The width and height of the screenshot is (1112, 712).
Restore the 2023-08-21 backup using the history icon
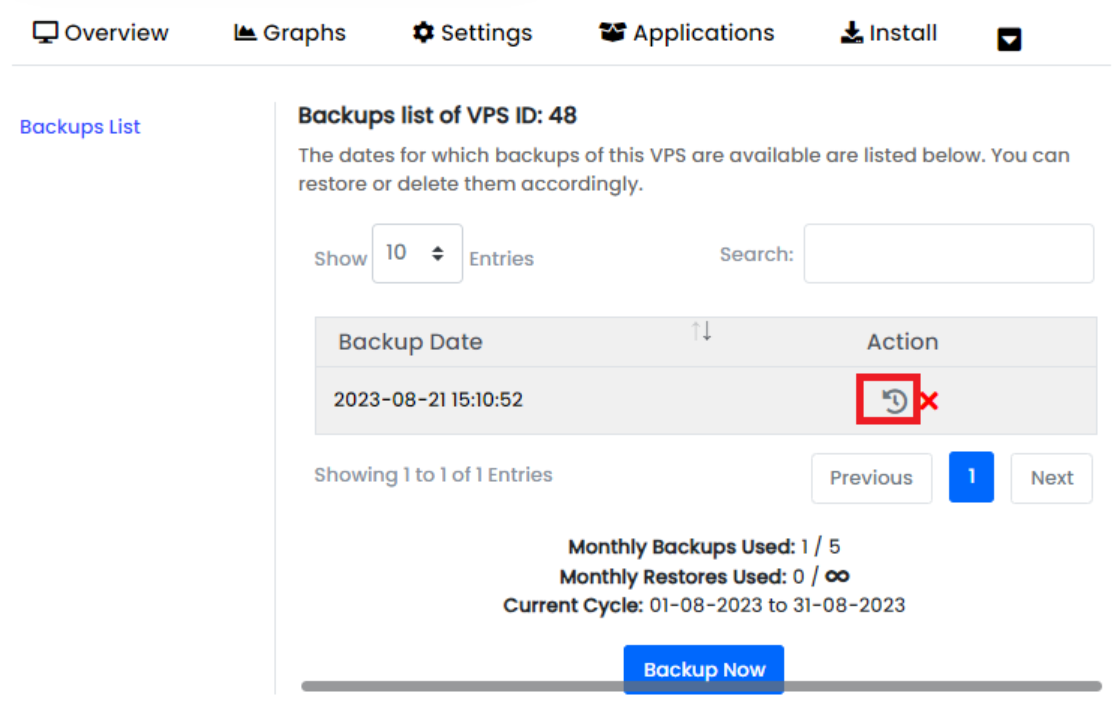(x=894, y=401)
